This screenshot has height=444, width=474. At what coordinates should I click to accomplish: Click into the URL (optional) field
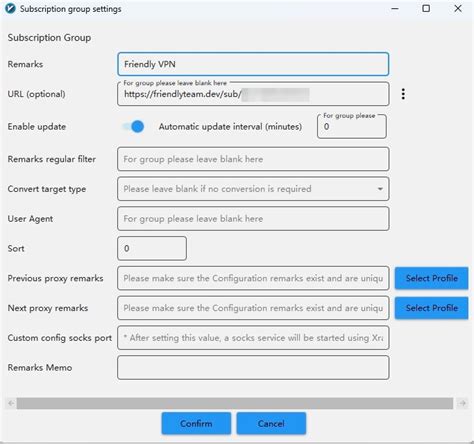click(253, 94)
